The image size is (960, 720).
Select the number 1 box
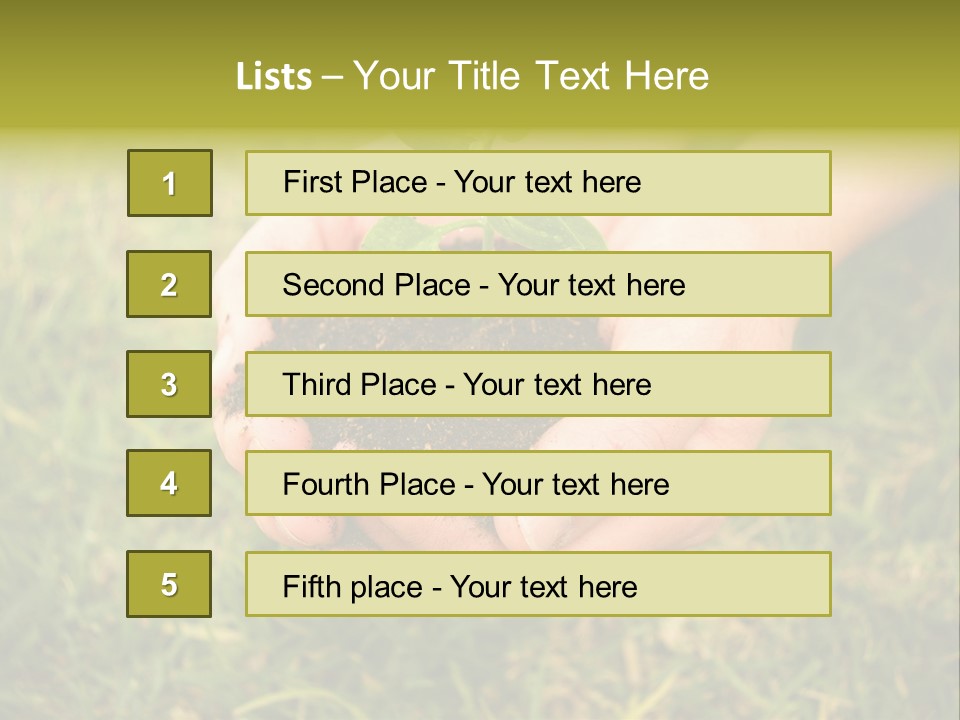click(170, 183)
